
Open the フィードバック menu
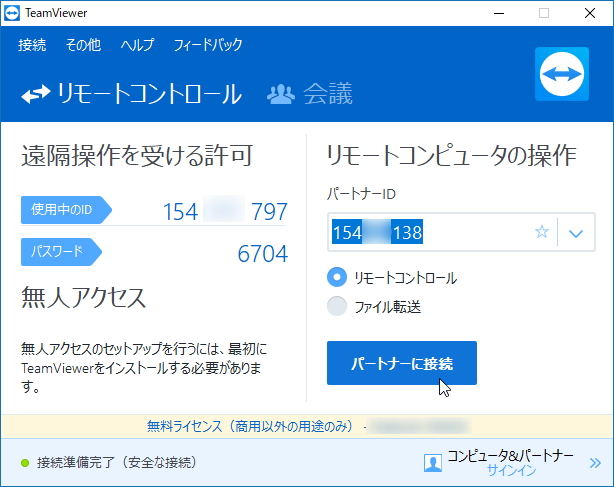(x=208, y=45)
